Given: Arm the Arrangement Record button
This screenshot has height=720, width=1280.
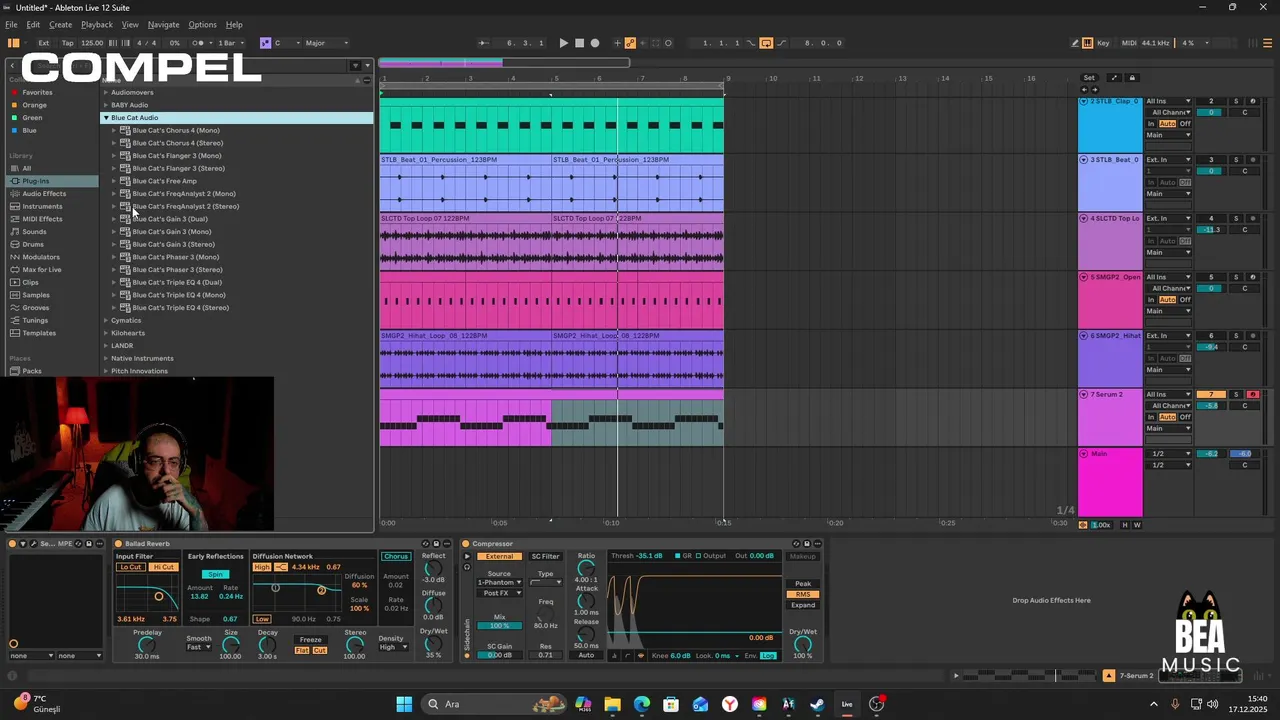Looking at the screenshot, I should coord(595,43).
